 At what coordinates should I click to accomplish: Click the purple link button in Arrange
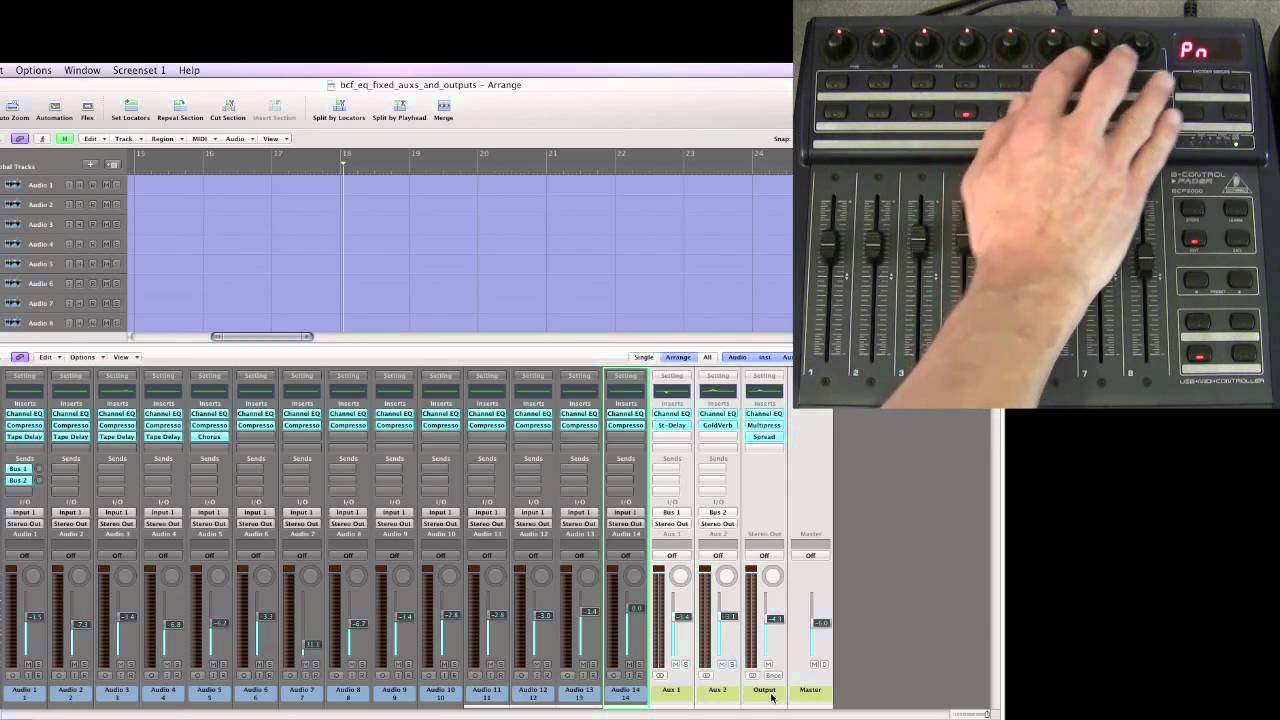20,139
